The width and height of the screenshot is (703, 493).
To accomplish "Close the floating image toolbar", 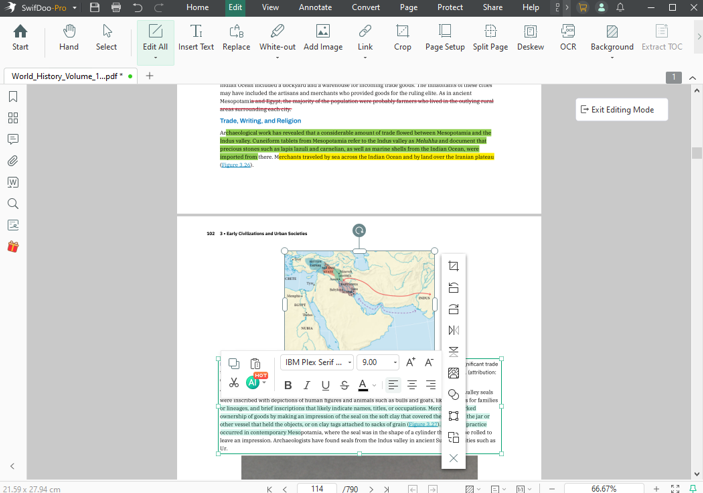I will [453, 458].
